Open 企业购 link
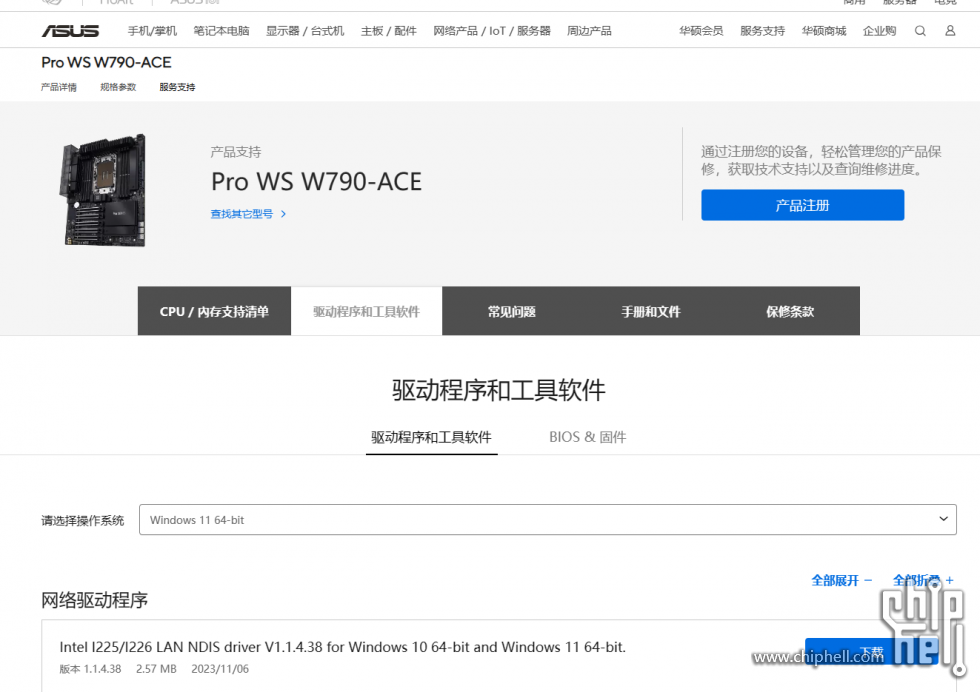980x692 pixels. [879, 31]
